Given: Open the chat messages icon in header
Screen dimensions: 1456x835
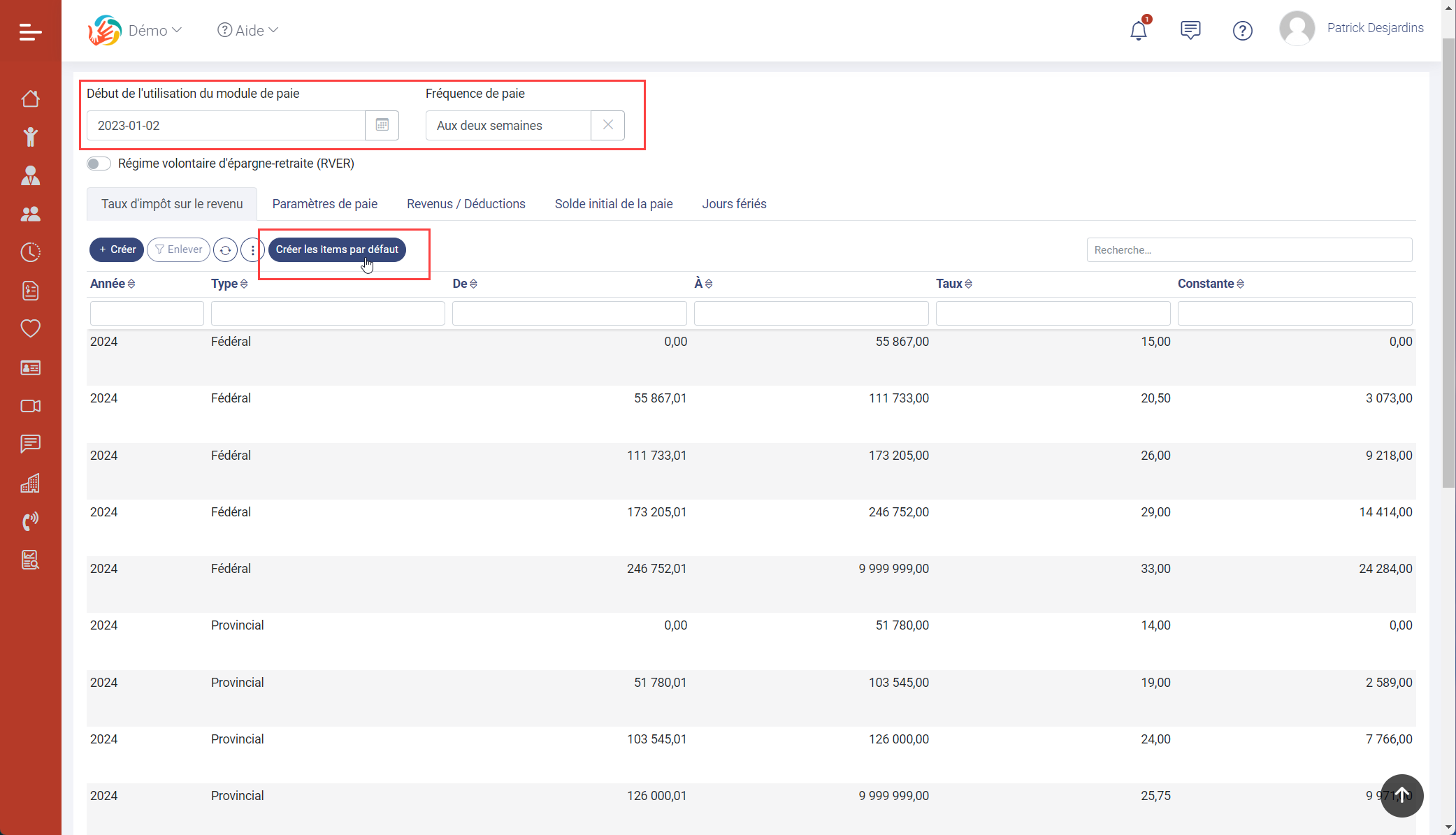Looking at the screenshot, I should click(1190, 30).
